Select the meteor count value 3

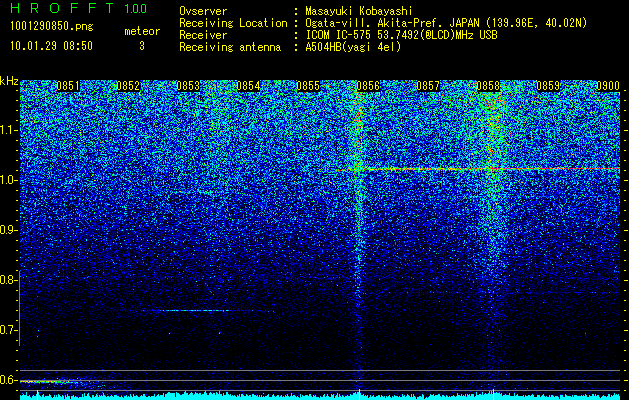(x=142, y=46)
